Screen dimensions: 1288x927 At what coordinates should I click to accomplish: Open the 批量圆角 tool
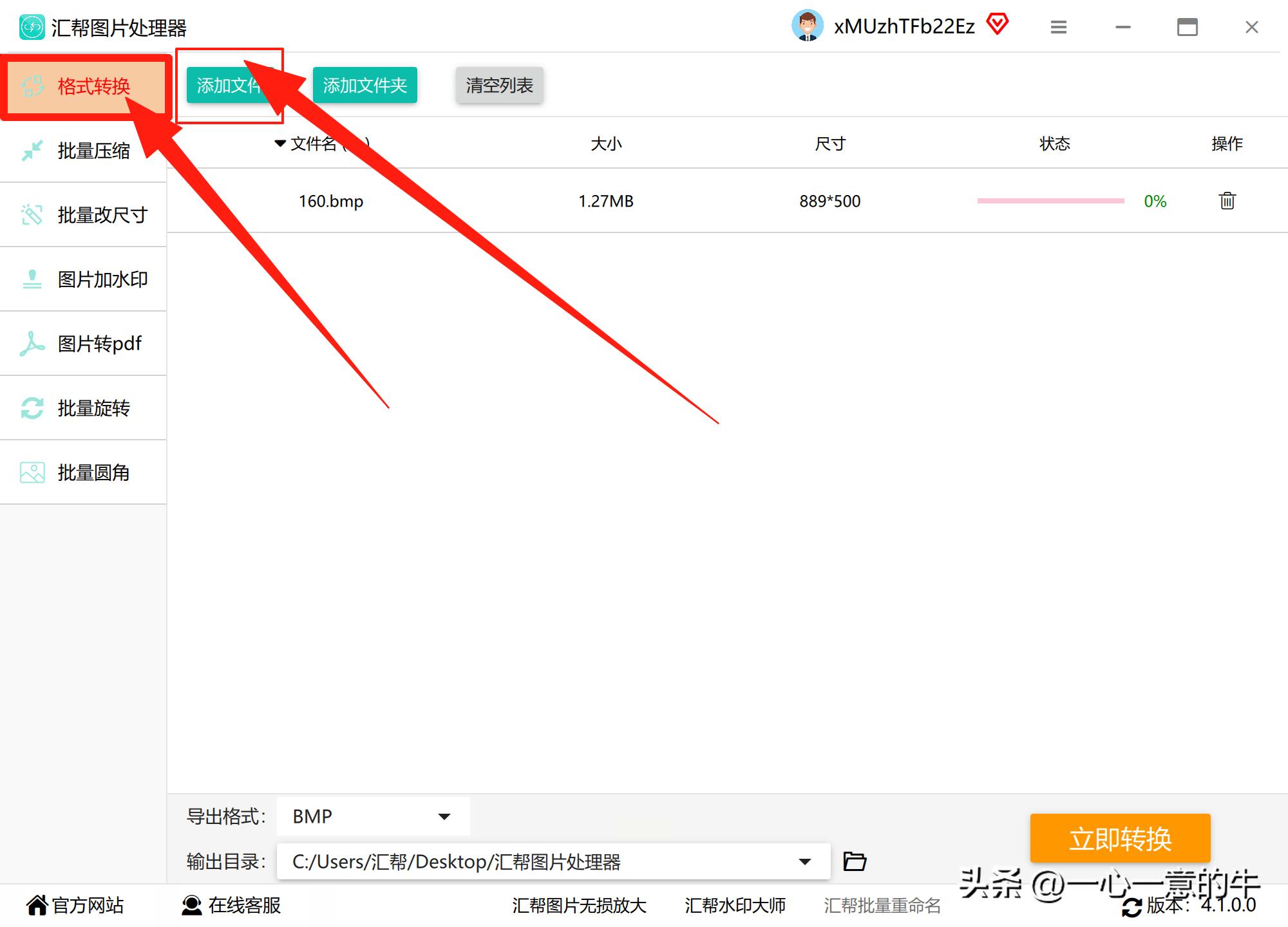tap(93, 472)
